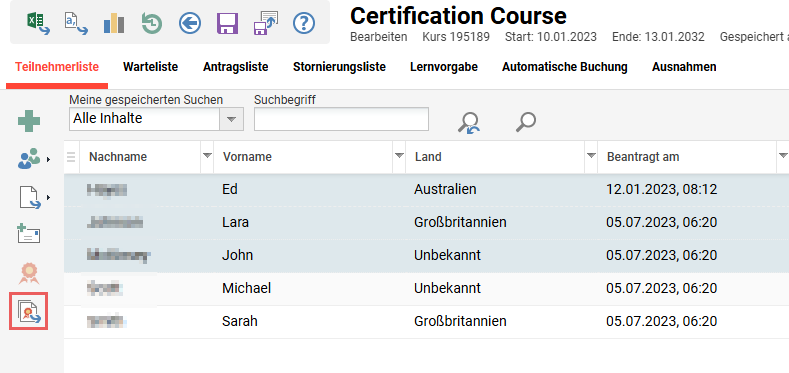Select the row with Vorname Ed

(x=426, y=190)
